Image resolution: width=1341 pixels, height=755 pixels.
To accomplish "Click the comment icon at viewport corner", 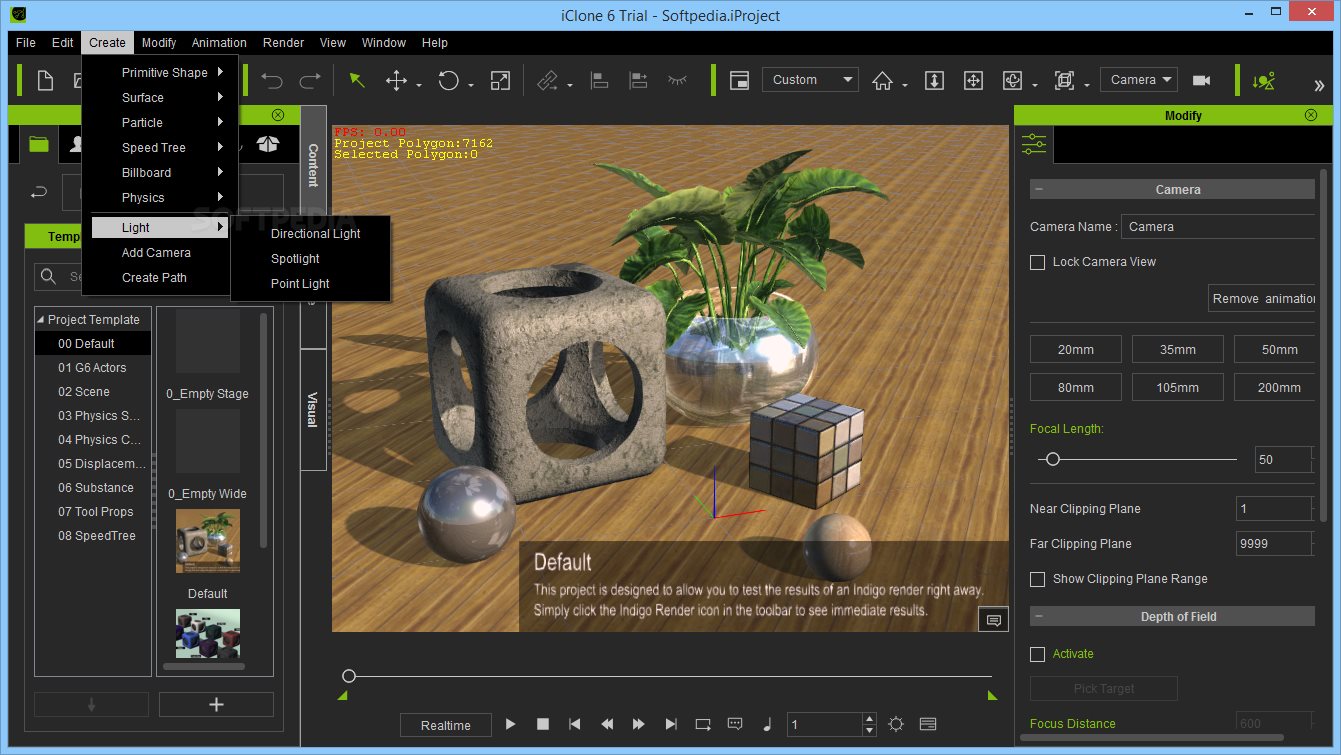I will coord(993,620).
